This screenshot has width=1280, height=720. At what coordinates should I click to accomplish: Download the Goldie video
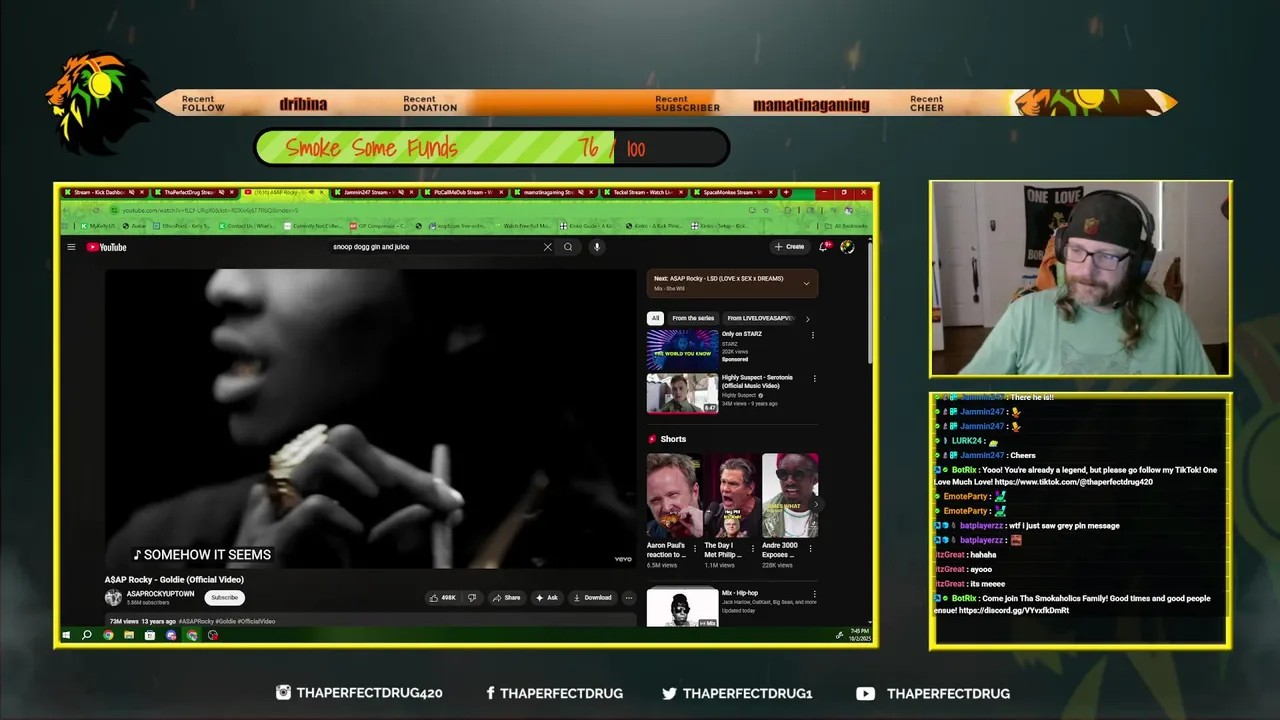click(592, 597)
